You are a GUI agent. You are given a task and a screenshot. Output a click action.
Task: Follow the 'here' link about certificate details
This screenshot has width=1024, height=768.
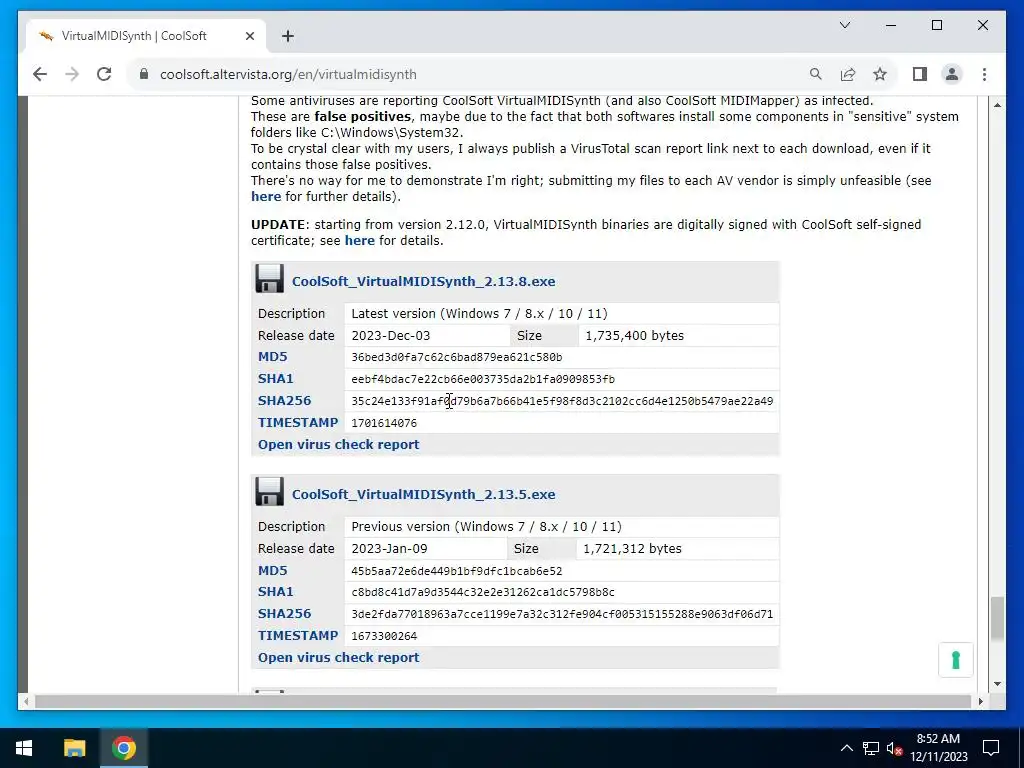360,240
